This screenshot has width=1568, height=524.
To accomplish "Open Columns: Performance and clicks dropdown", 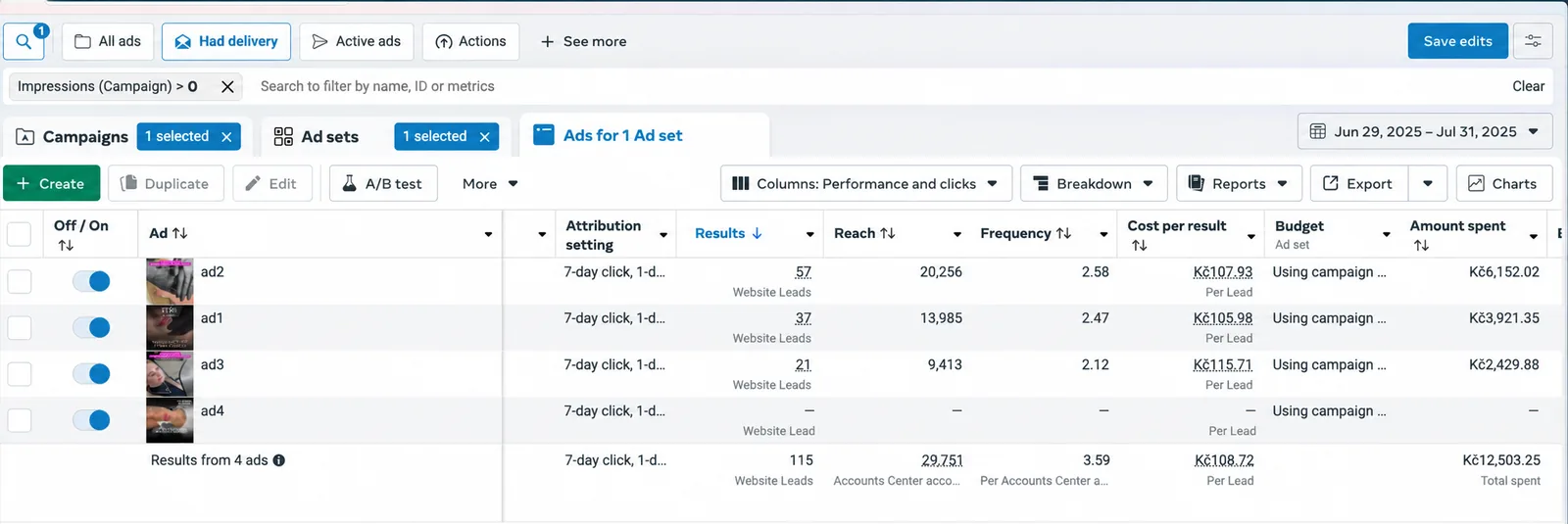I will coord(865,183).
